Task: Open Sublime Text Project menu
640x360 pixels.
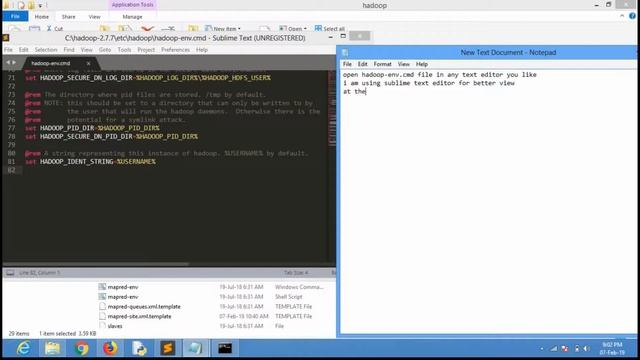Action: (x=146, y=50)
